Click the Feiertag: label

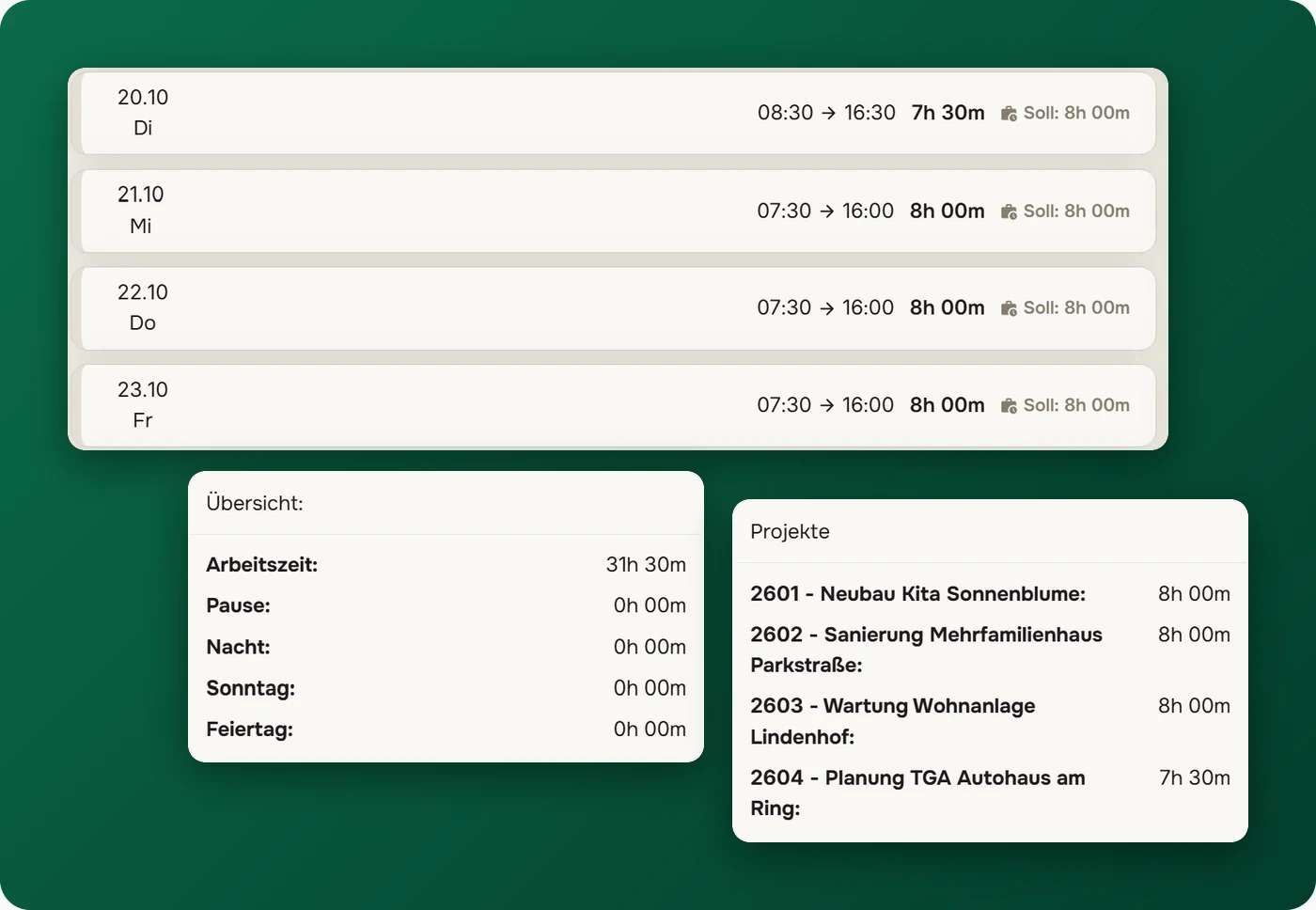tap(249, 729)
